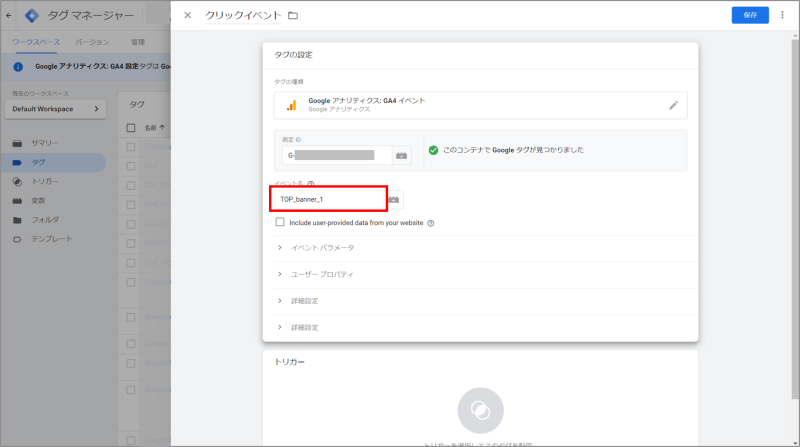Click the Tag Manager diamond logo

point(32,15)
